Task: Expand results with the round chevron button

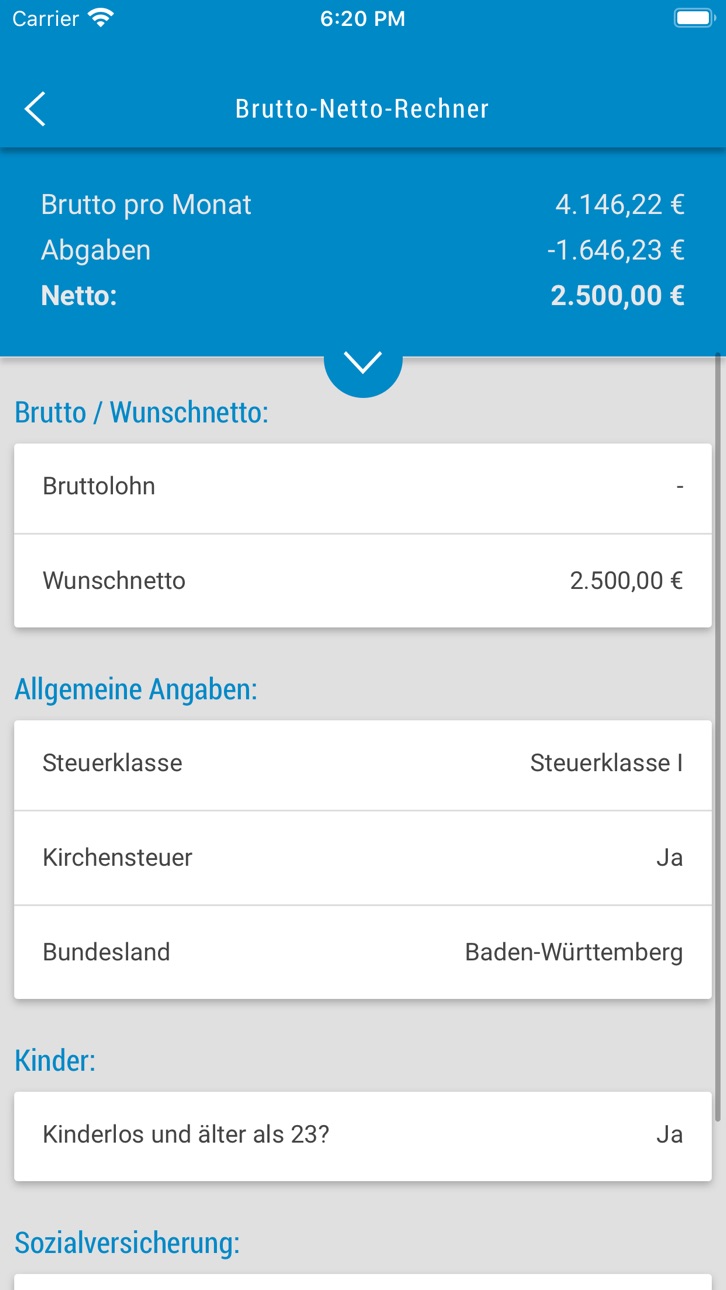Action: tap(363, 361)
